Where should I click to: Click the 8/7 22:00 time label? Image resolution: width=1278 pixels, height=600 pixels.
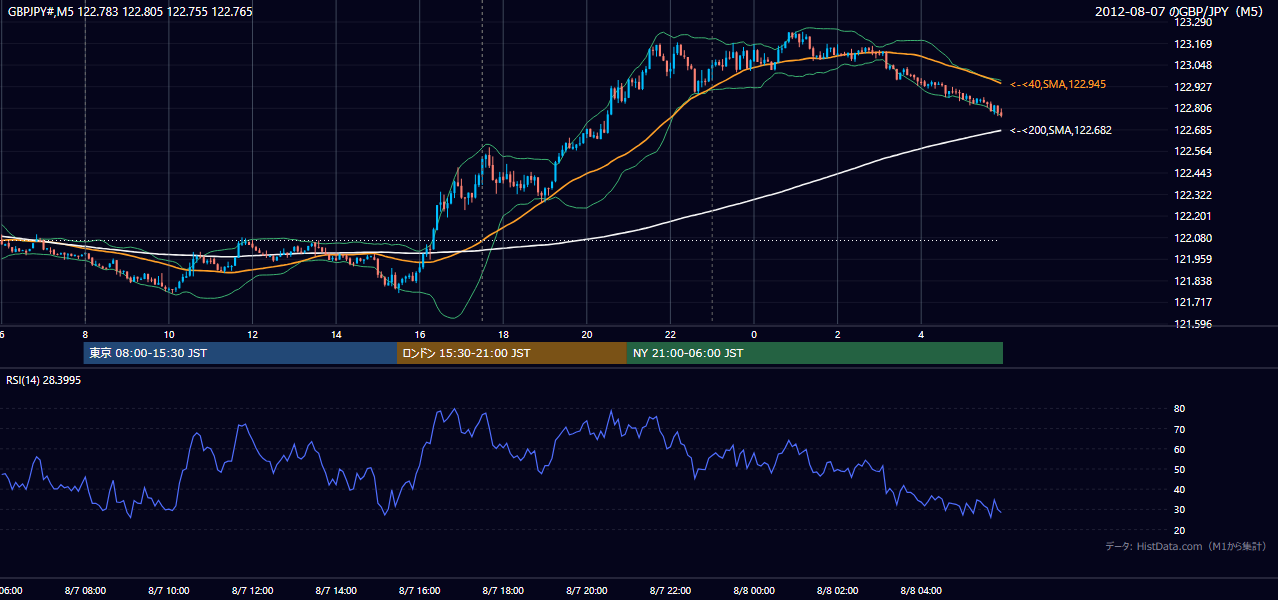pos(670,591)
